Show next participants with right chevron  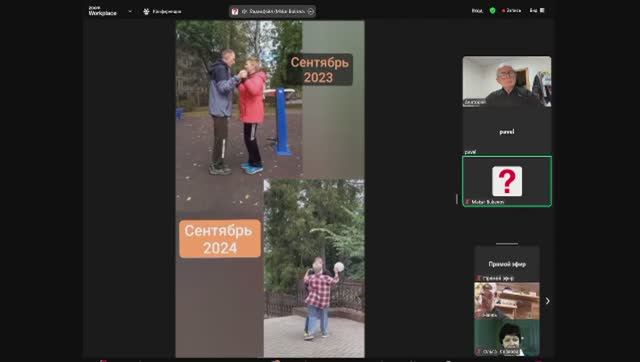click(547, 301)
